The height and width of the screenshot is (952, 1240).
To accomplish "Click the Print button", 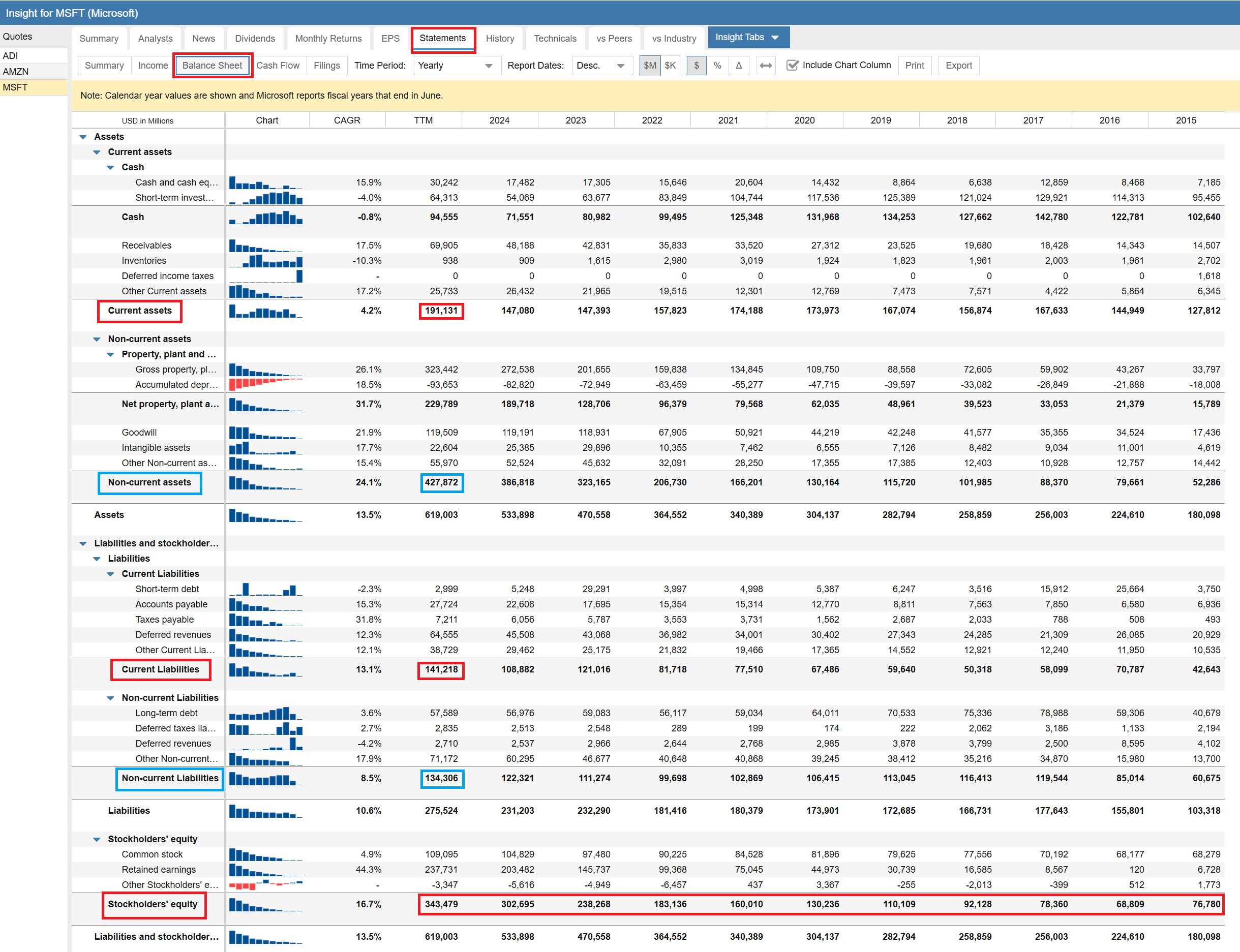I will [914, 66].
